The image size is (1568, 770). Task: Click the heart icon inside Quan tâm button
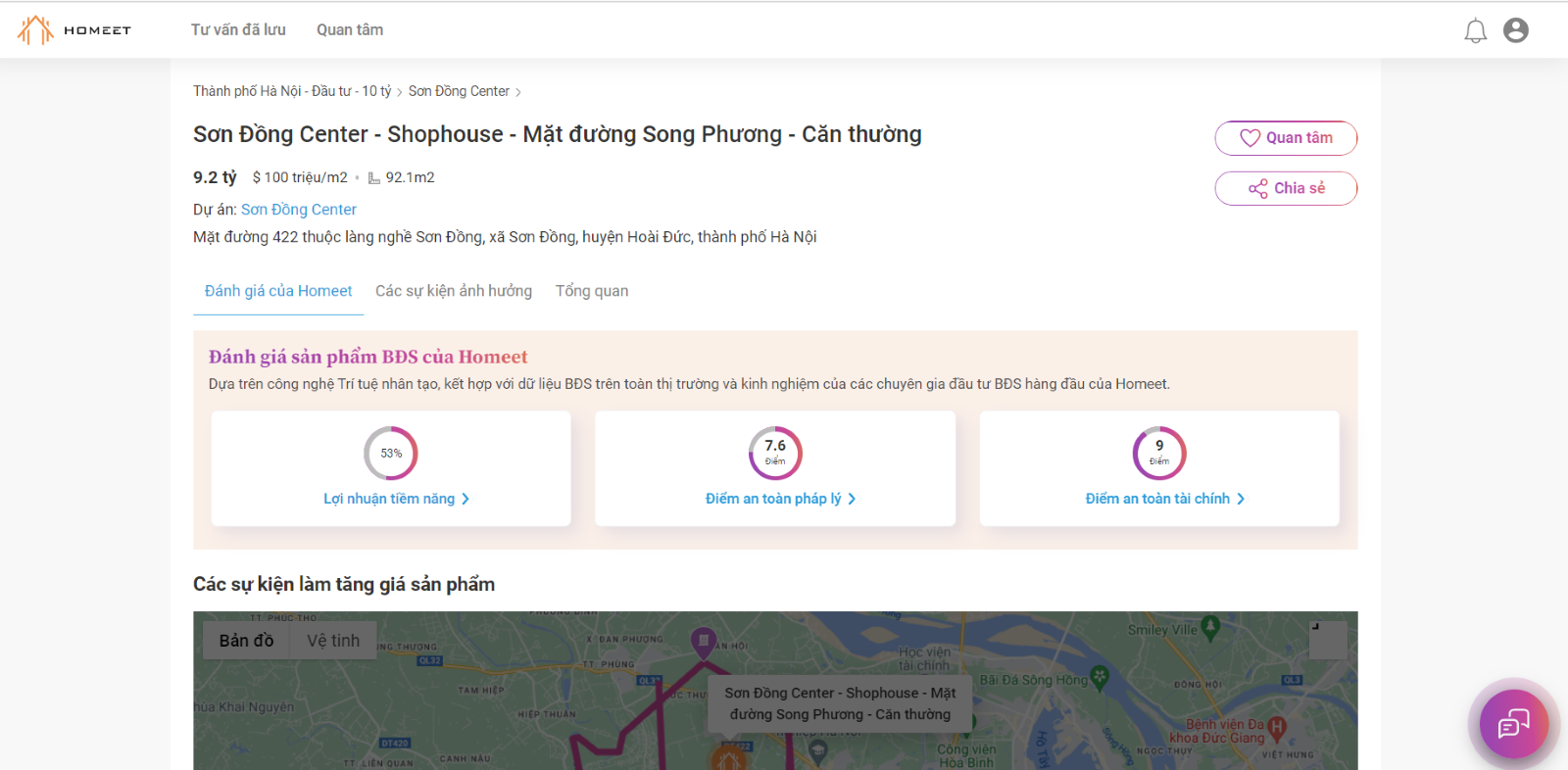coord(1249,138)
